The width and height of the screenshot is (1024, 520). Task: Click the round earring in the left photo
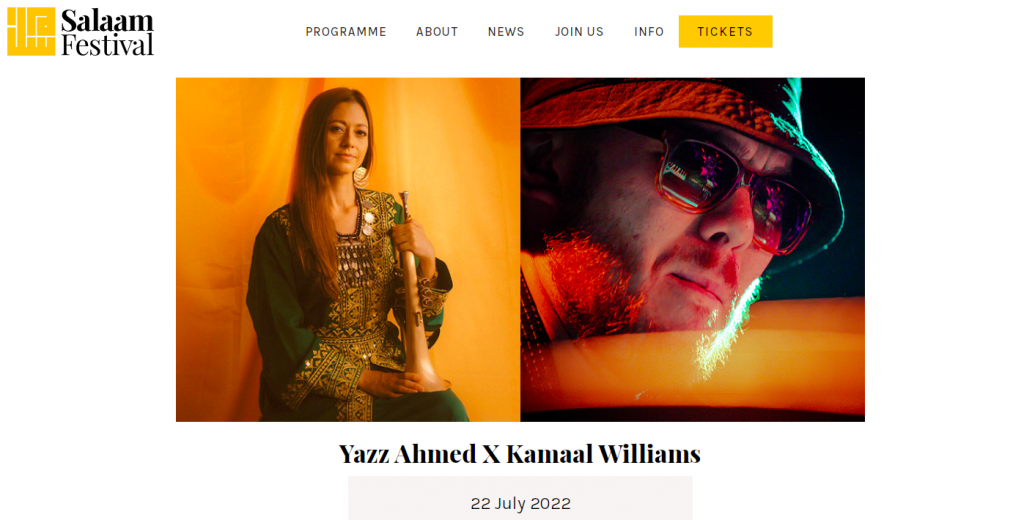[360, 176]
